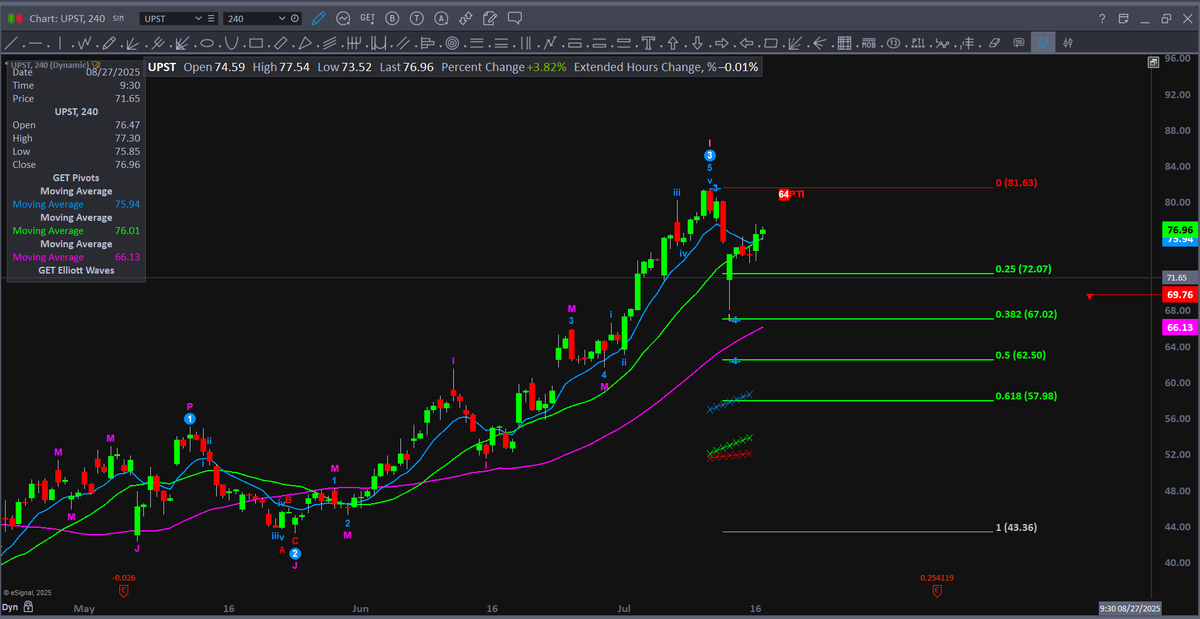Viewport: 1200px width, 619px height.
Task: Select the left arrow marker tool
Action: coord(746,43)
